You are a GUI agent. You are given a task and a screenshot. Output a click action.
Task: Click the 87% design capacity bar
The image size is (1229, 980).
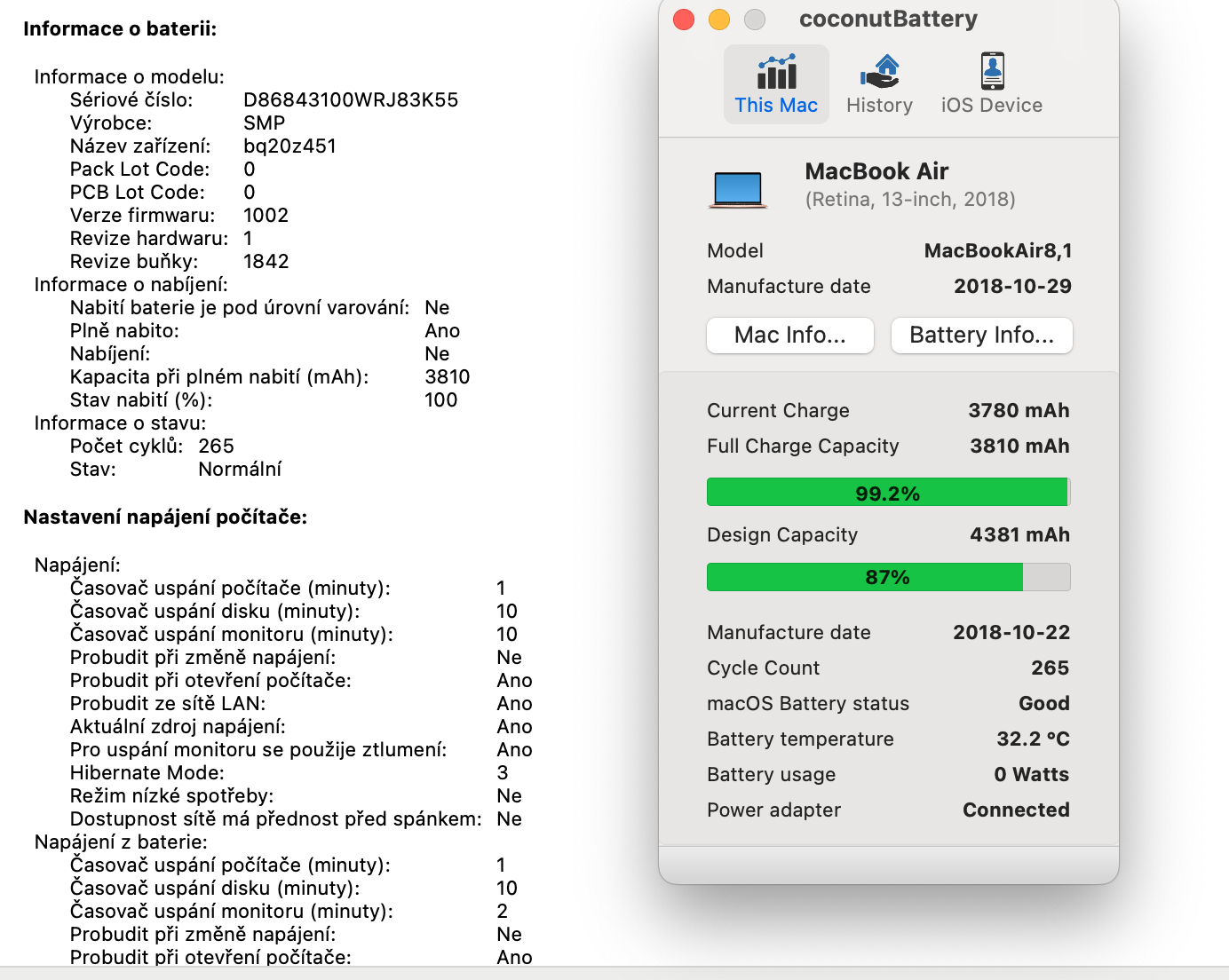click(x=888, y=577)
